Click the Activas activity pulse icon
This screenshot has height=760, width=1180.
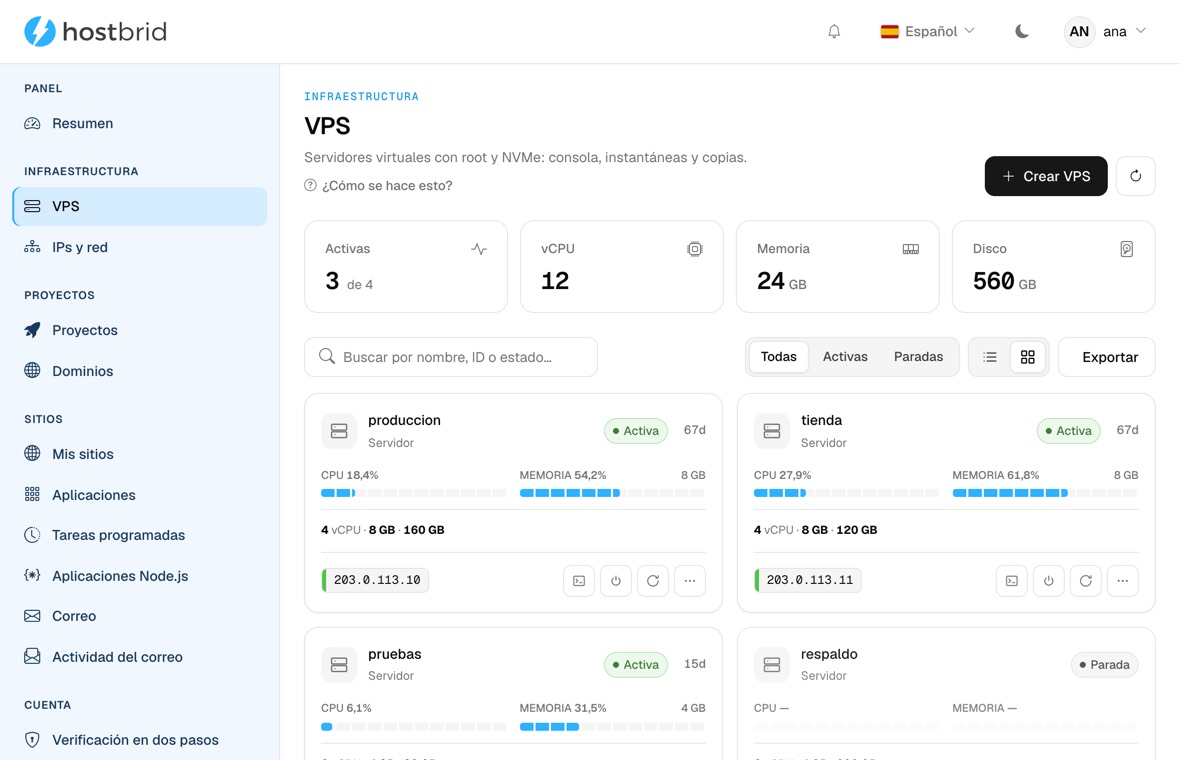[479, 249]
